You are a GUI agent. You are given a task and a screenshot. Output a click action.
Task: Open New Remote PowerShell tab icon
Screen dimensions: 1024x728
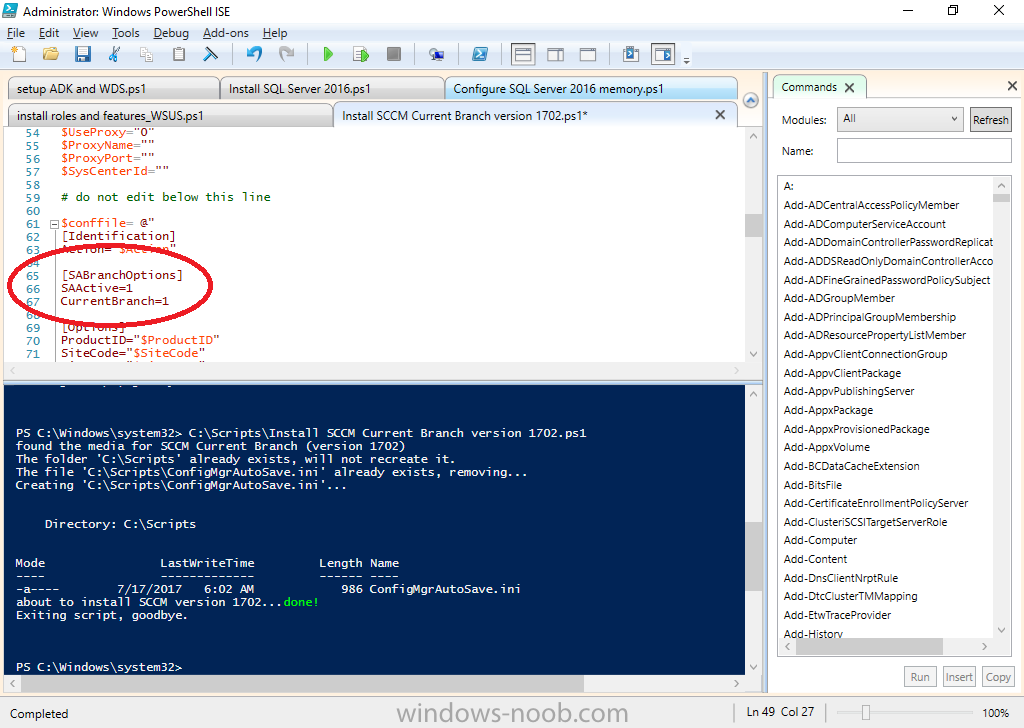click(436, 55)
